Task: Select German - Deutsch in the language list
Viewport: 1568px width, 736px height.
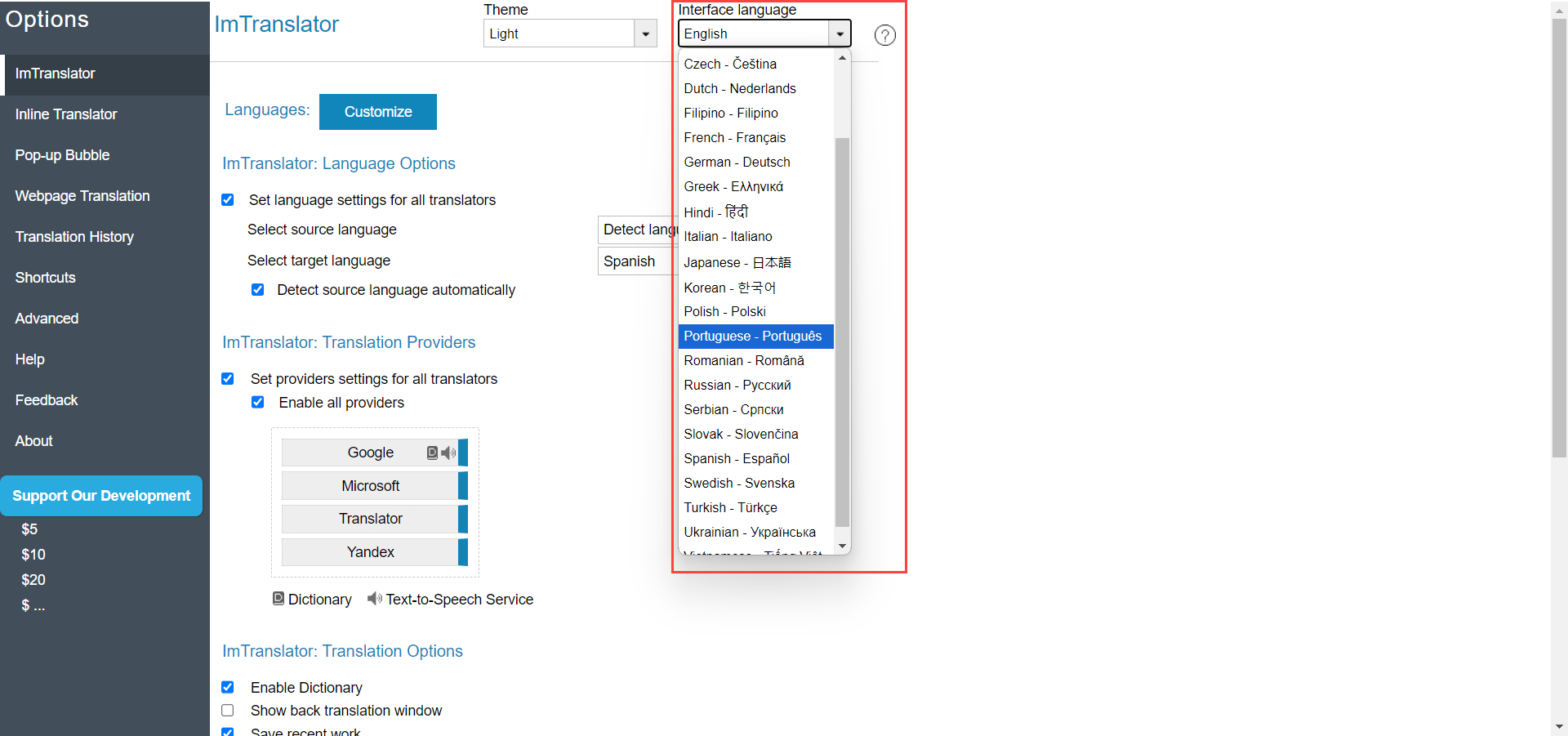Action: 756,162
